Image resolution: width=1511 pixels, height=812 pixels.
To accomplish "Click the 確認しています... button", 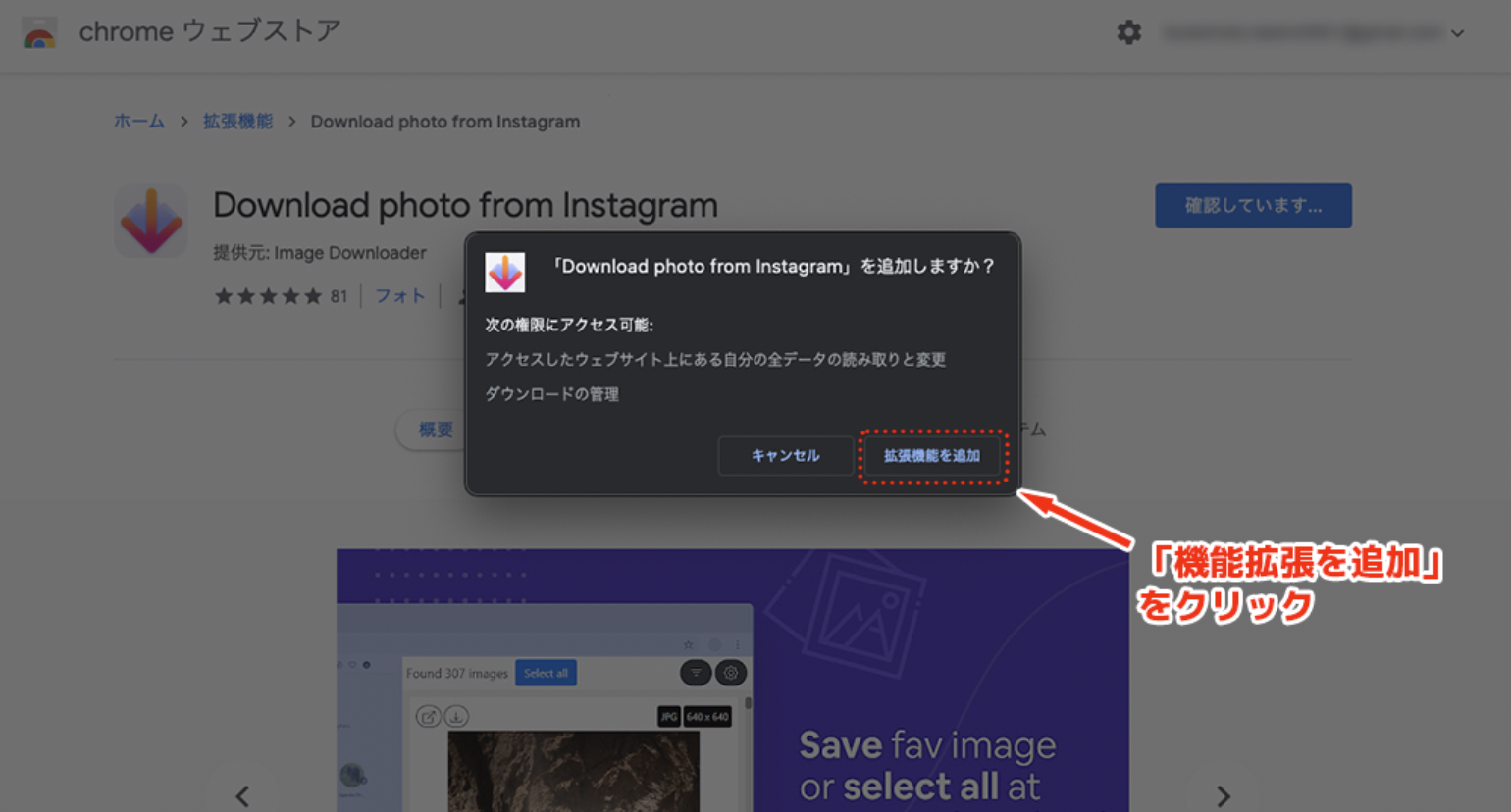I will coord(1253,206).
